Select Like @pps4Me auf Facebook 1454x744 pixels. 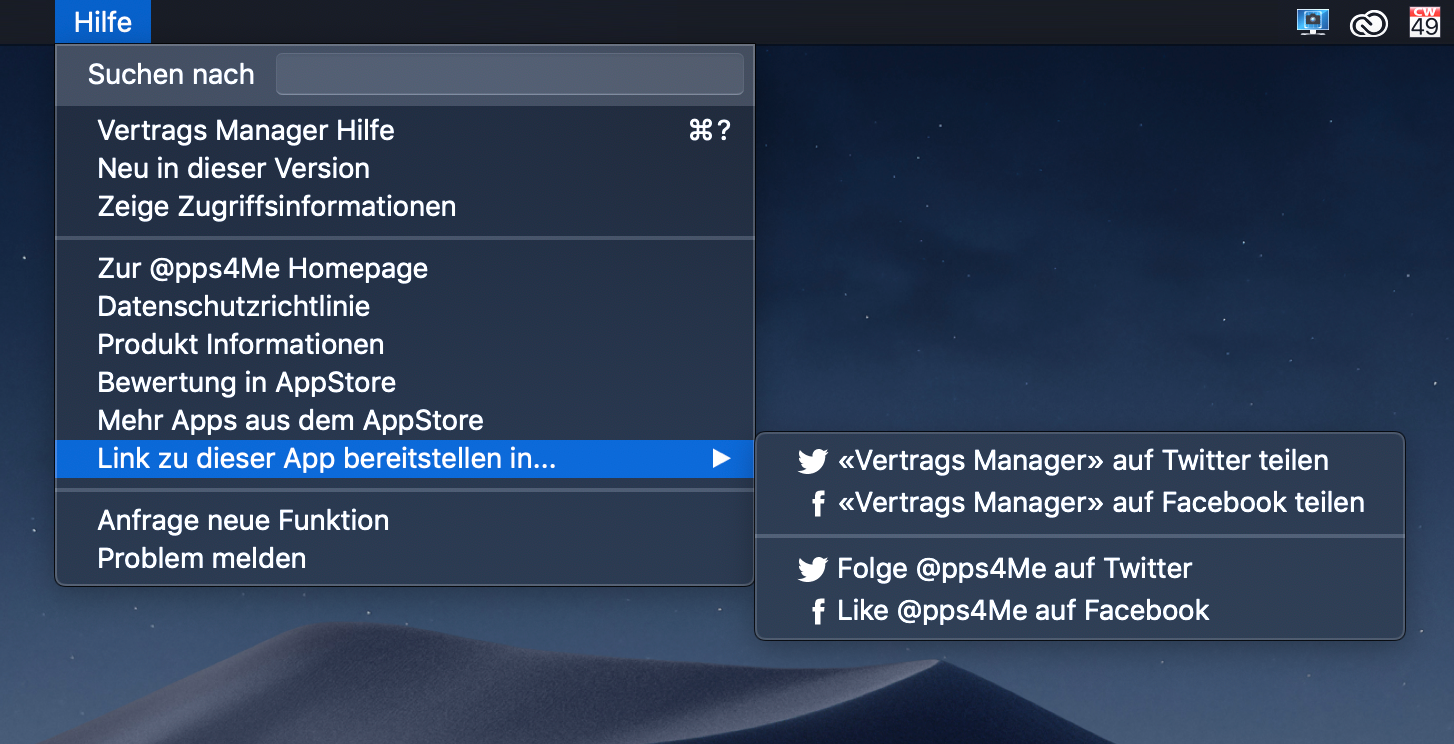point(1080,610)
